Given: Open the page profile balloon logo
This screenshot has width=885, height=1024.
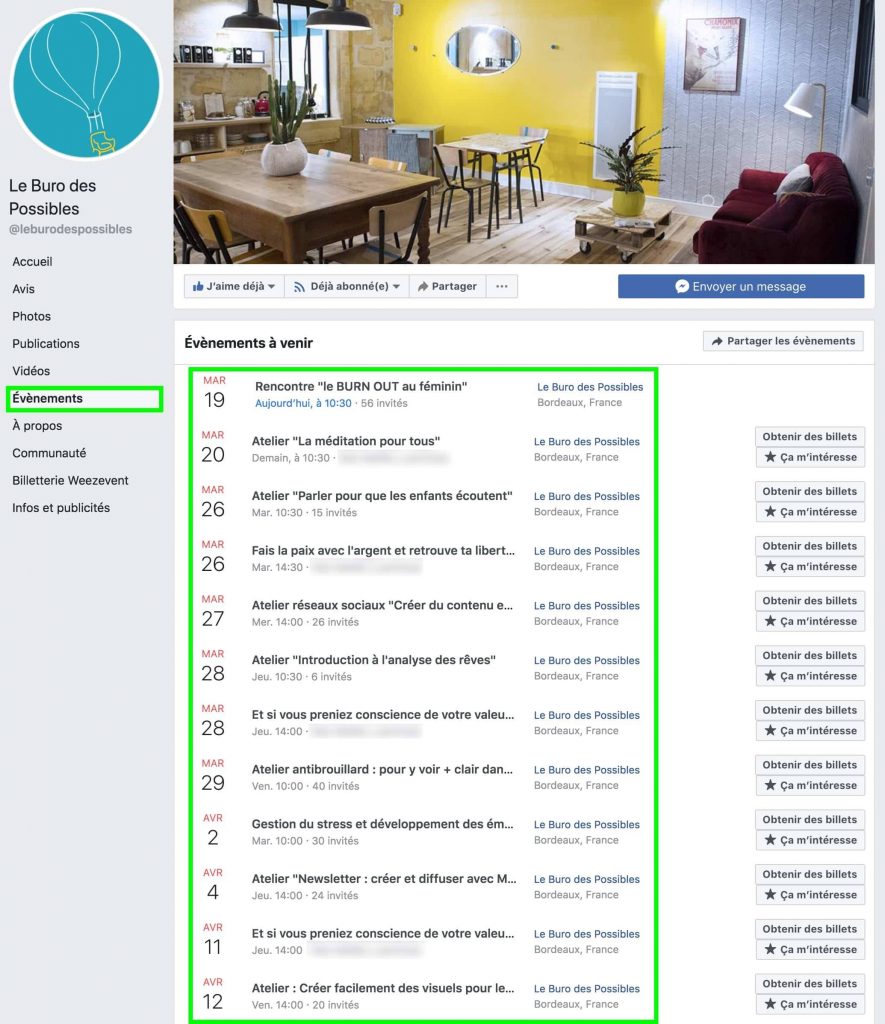Looking at the screenshot, I should (x=86, y=84).
